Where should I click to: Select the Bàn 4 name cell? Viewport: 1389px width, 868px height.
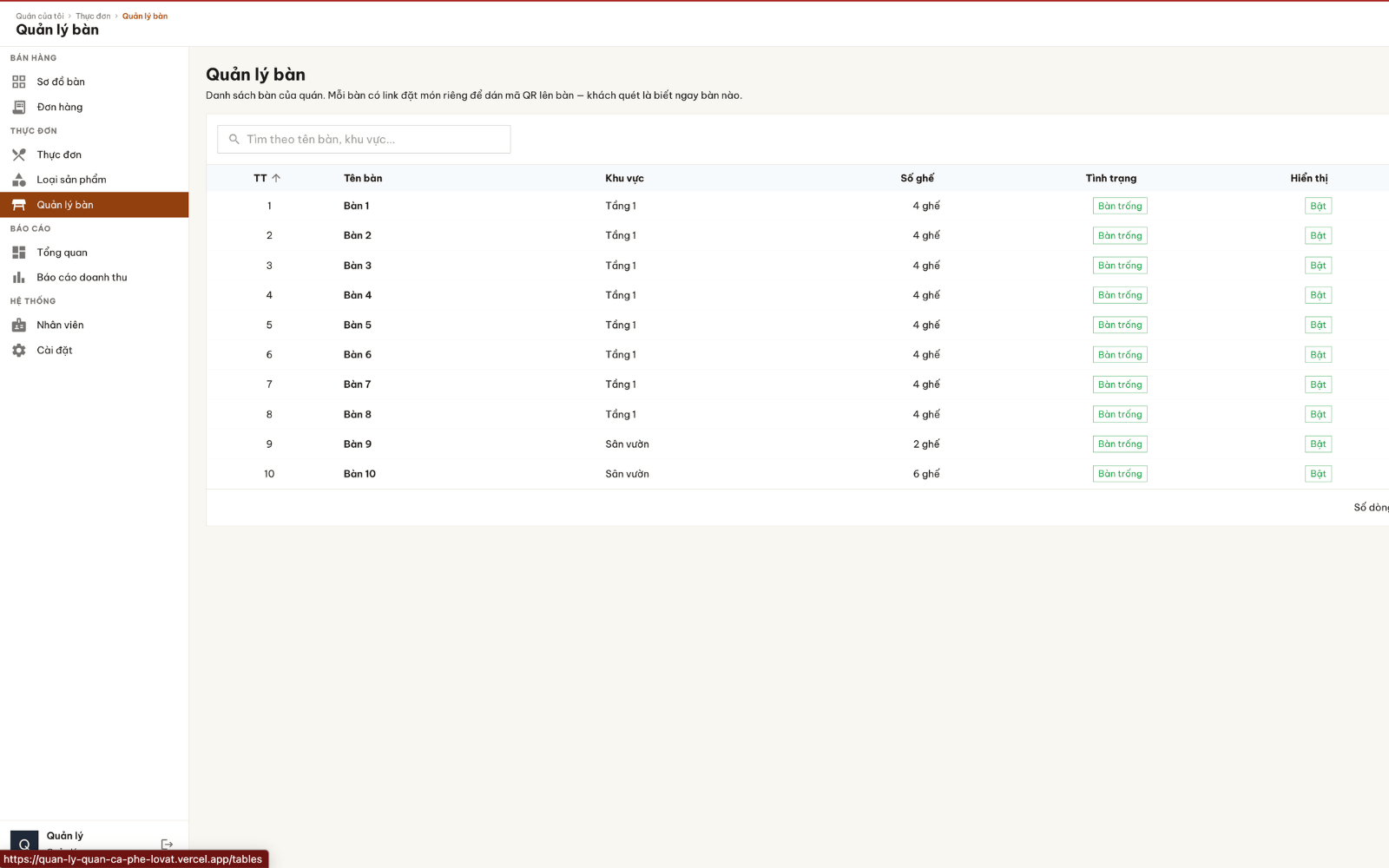coord(358,295)
